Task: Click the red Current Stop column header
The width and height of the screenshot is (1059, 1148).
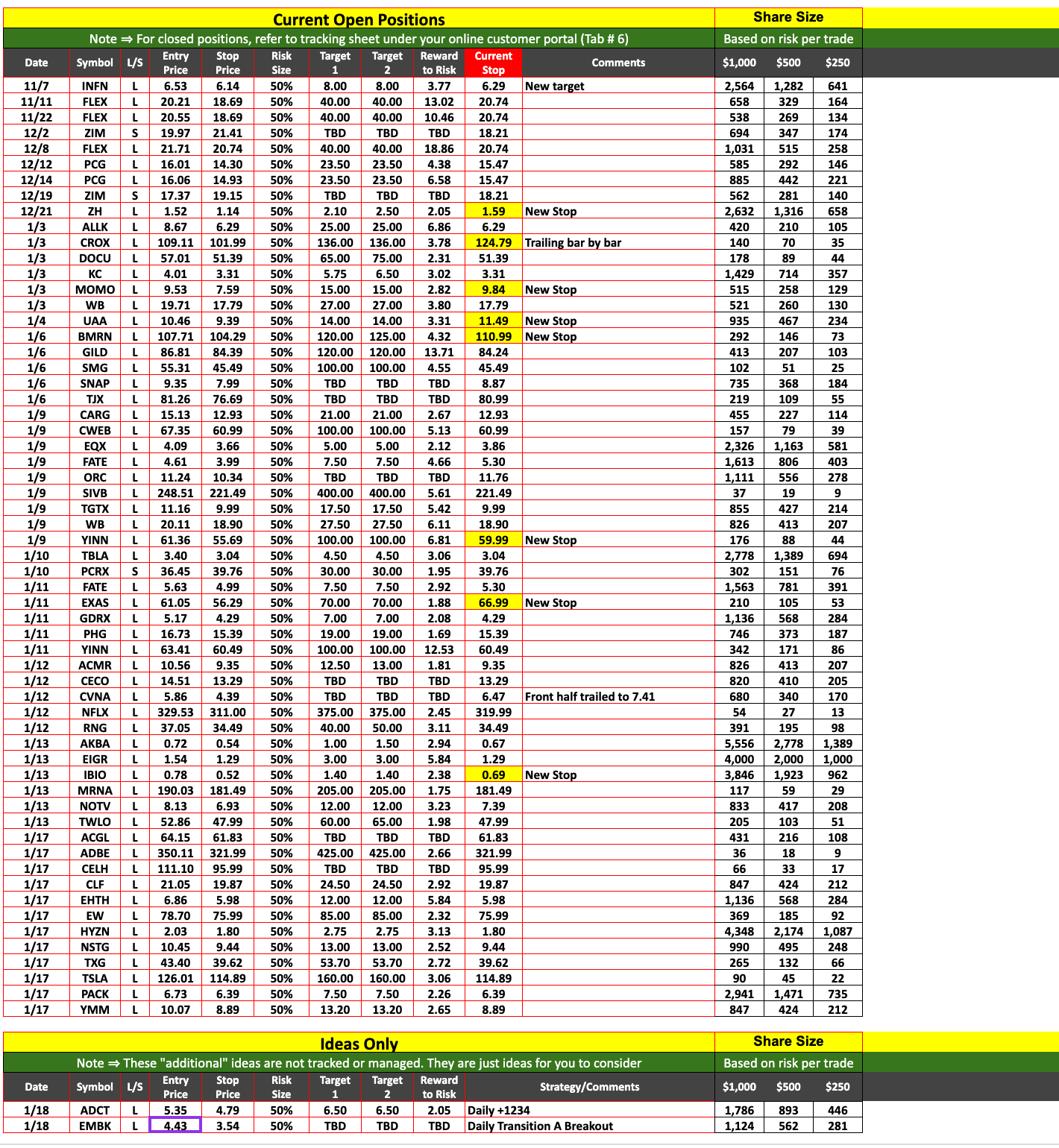Action: pos(493,63)
